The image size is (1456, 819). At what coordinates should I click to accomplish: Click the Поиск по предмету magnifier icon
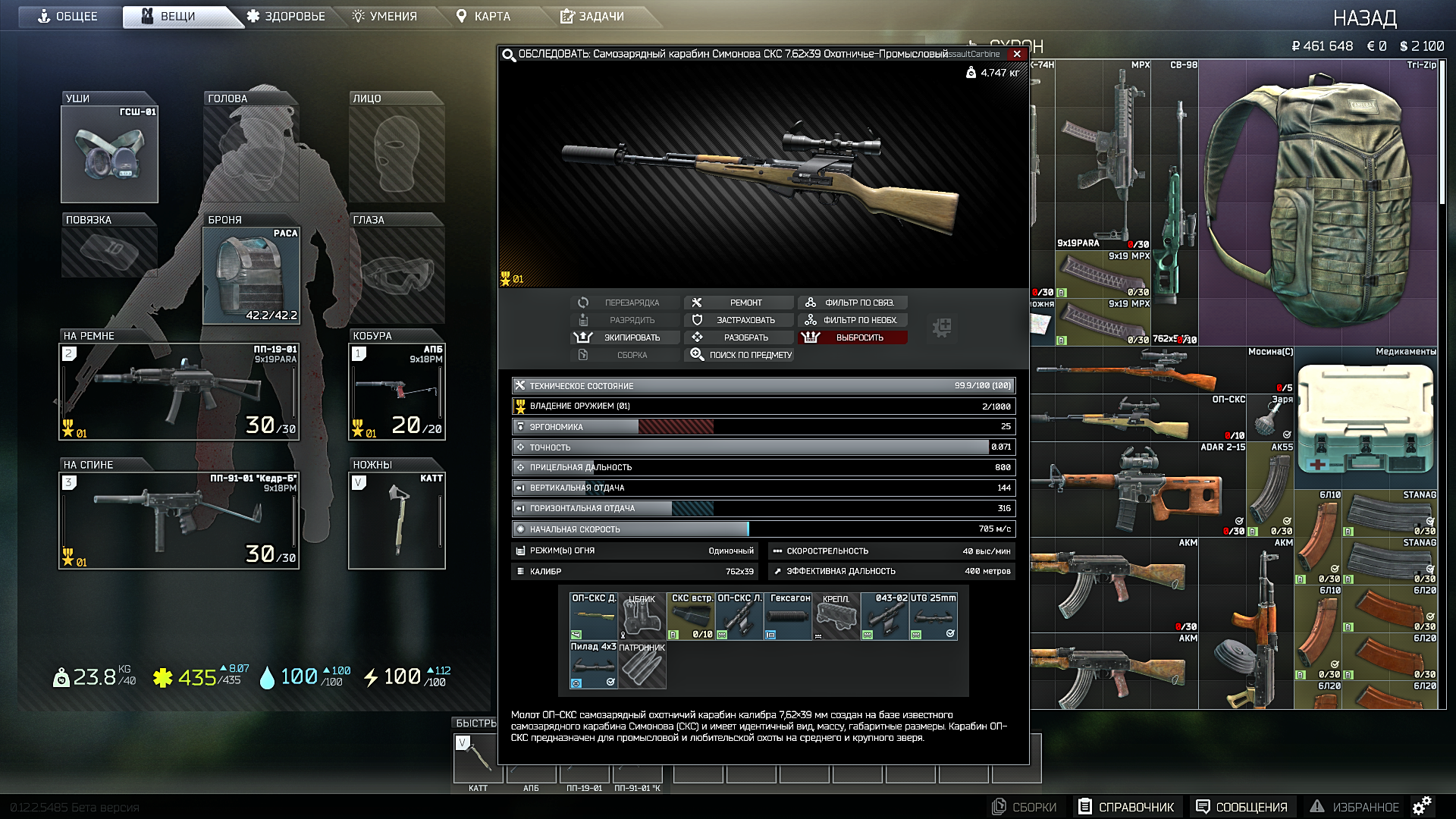[698, 354]
